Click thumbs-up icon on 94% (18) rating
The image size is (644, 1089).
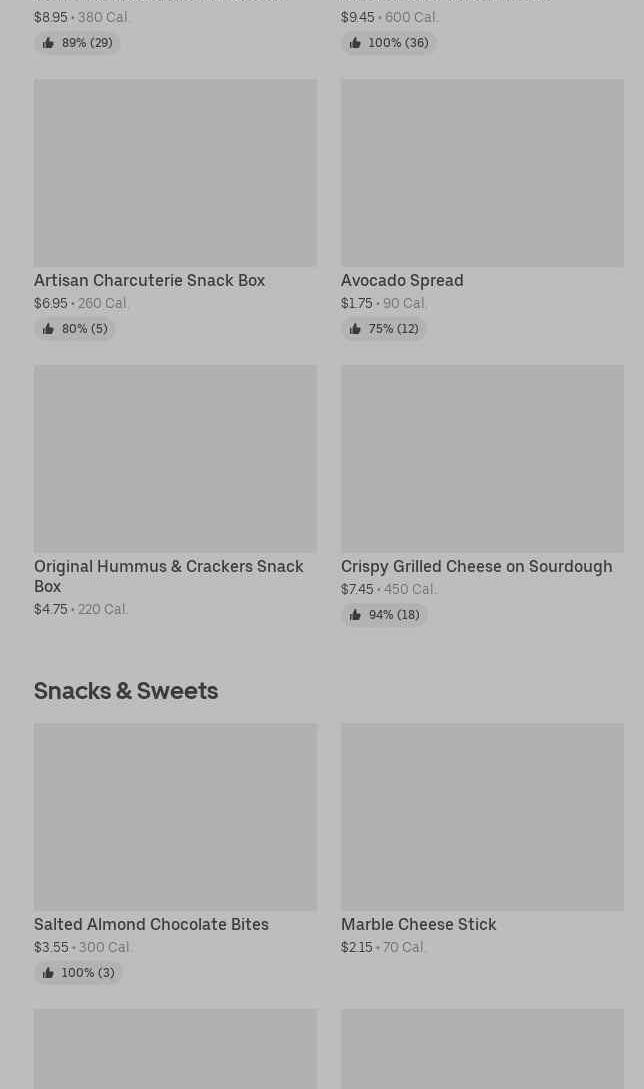(x=355, y=615)
